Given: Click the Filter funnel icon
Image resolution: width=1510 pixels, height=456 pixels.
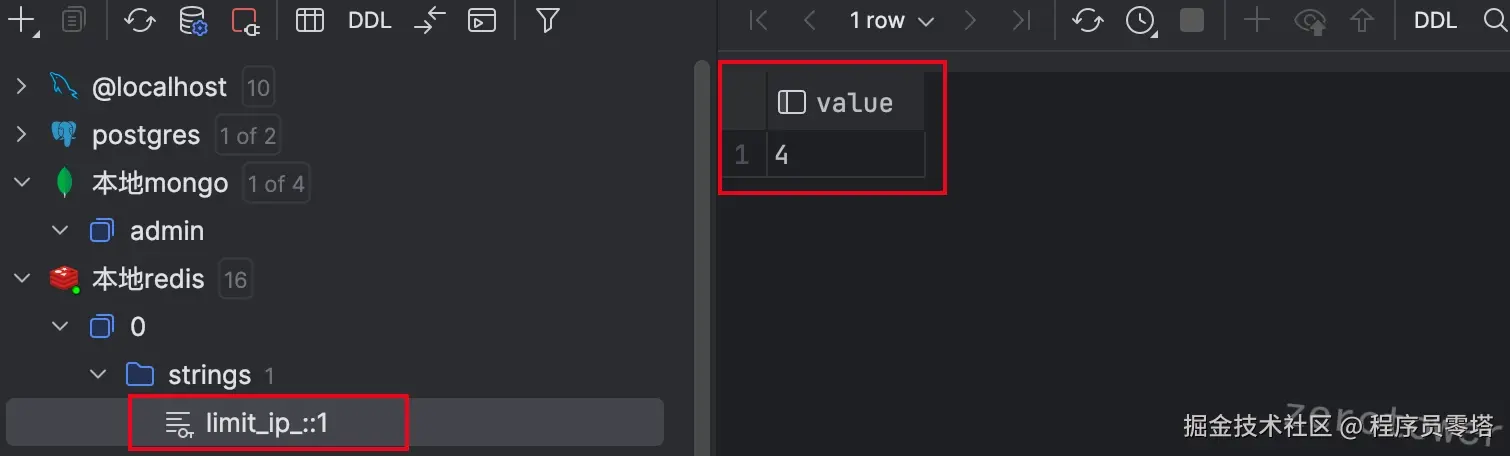Looking at the screenshot, I should (547, 20).
